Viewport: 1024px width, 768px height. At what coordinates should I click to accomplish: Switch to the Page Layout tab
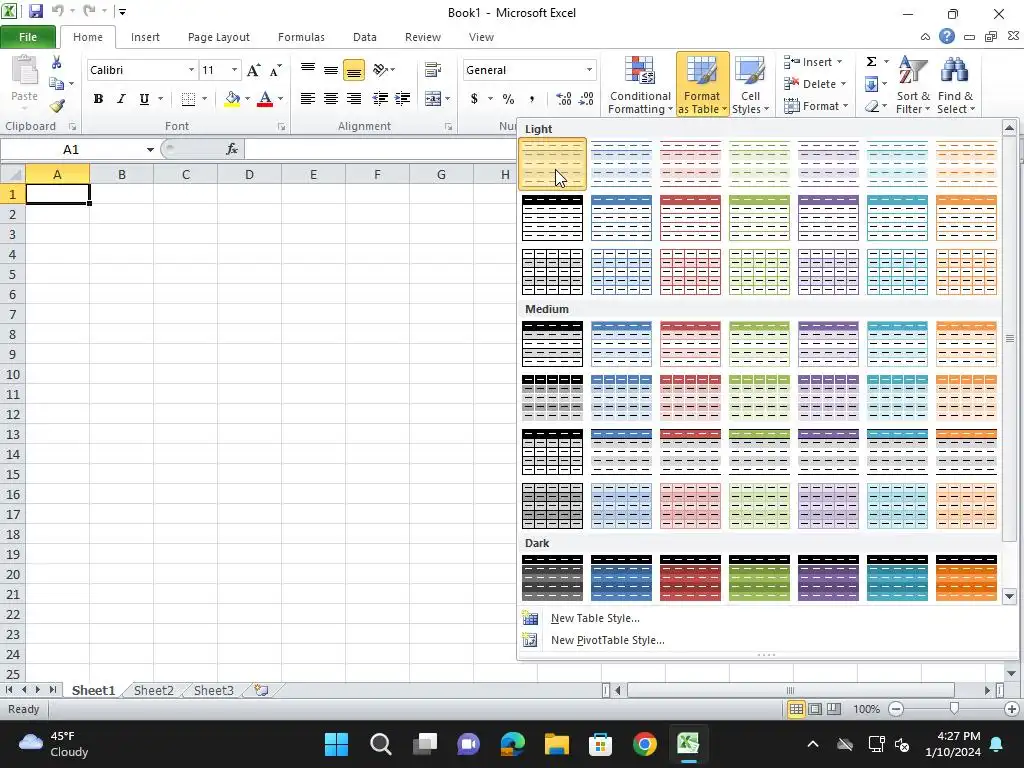pyautogui.click(x=218, y=37)
